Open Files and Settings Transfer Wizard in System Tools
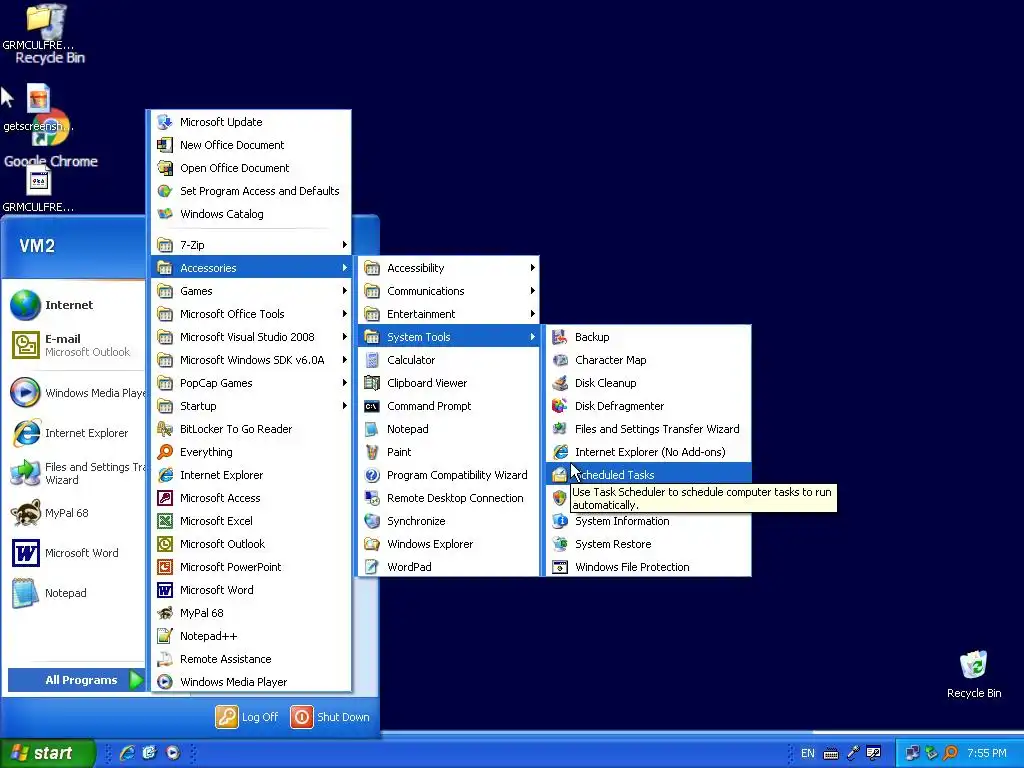Image resolution: width=1024 pixels, height=768 pixels. click(x=648, y=428)
